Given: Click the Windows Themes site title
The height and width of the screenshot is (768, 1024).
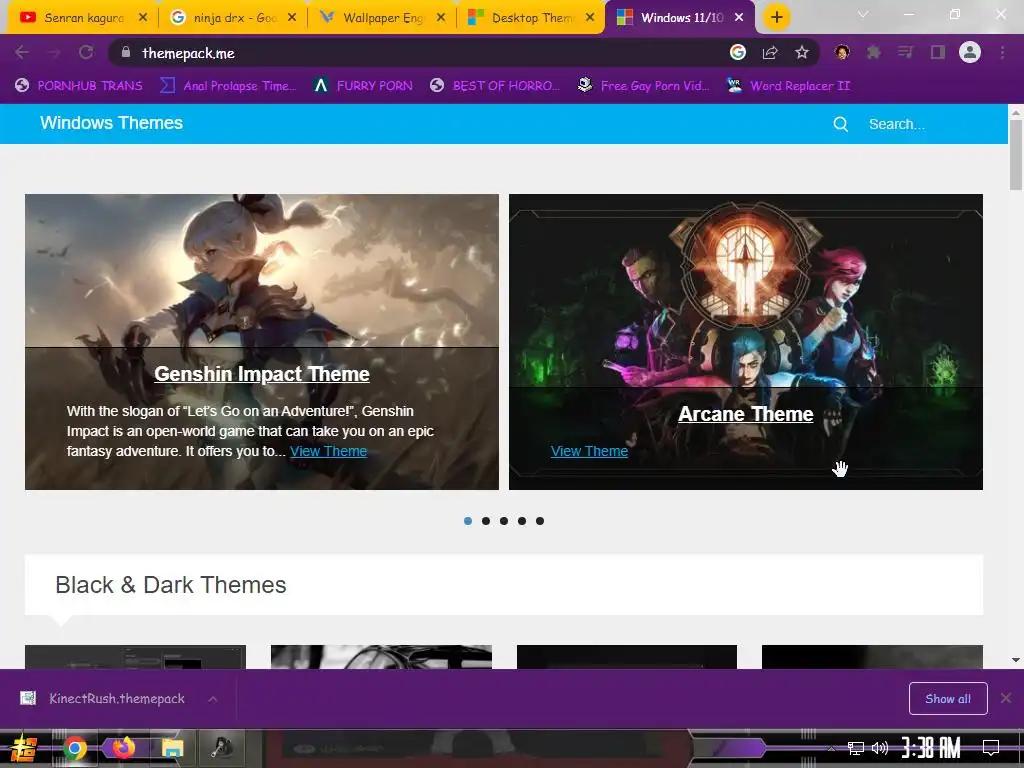Looking at the screenshot, I should (x=111, y=123).
